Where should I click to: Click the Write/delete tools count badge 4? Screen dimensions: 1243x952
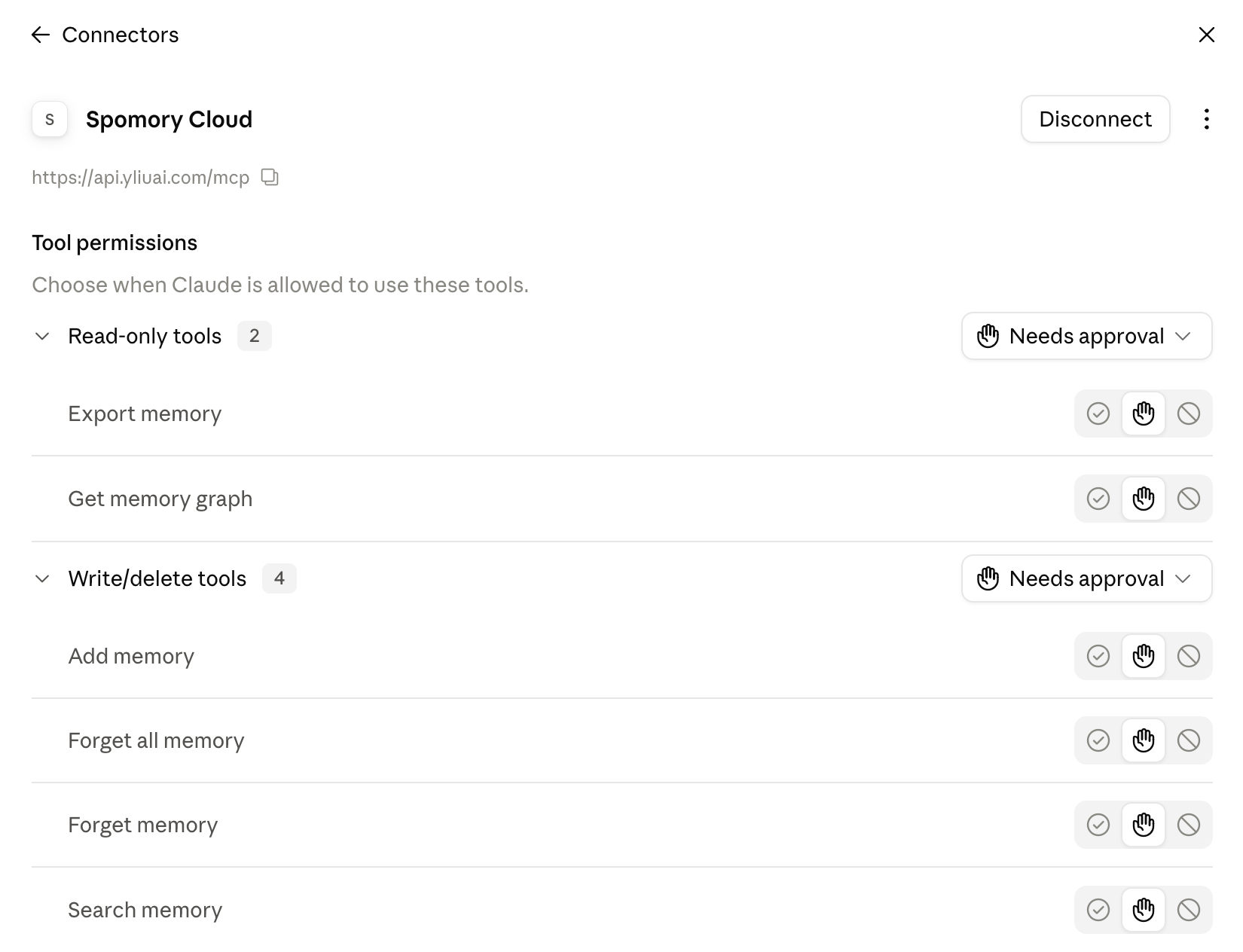tap(279, 578)
